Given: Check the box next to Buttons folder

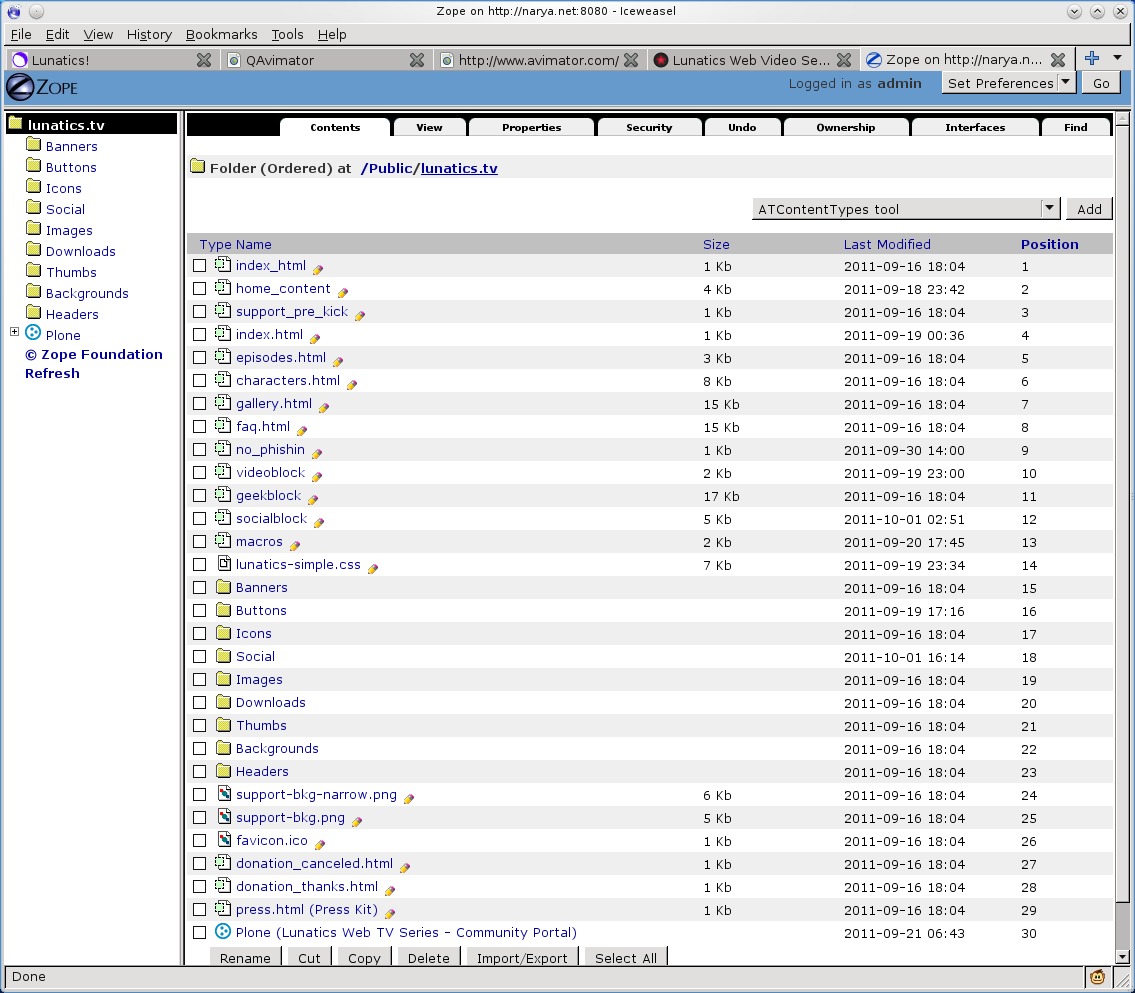Looking at the screenshot, I should click(x=200, y=611).
